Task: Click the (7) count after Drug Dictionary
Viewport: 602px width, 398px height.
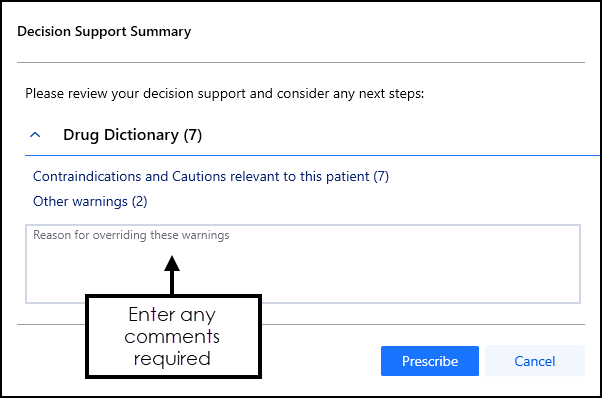Action: (x=192, y=135)
